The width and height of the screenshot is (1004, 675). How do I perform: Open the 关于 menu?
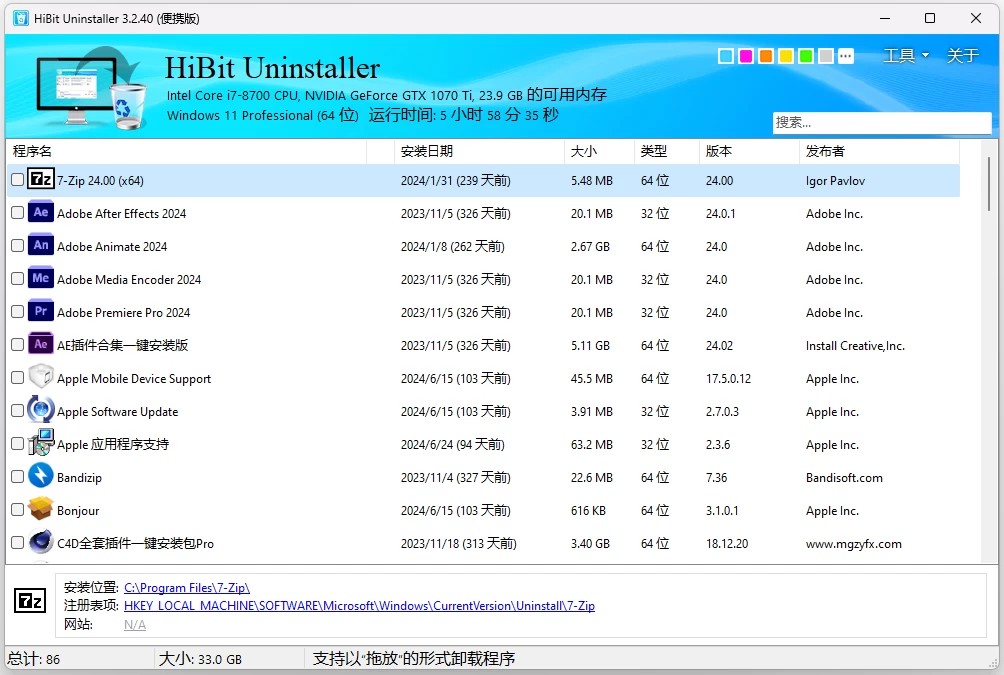962,56
